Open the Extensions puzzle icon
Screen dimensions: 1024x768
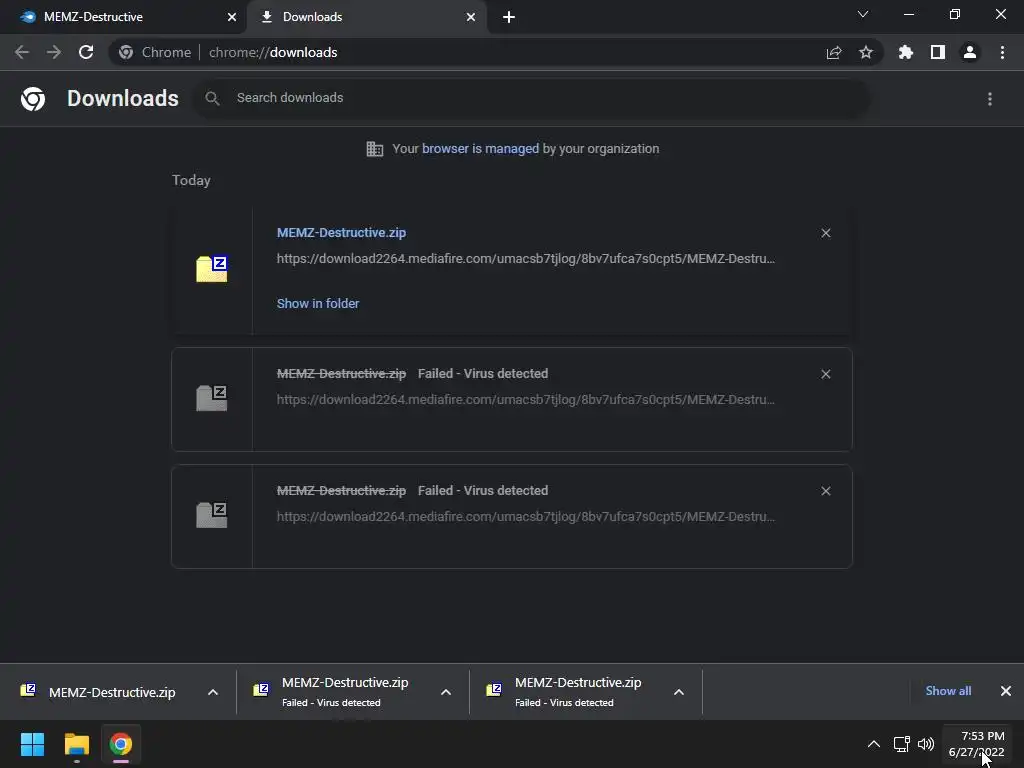click(906, 52)
